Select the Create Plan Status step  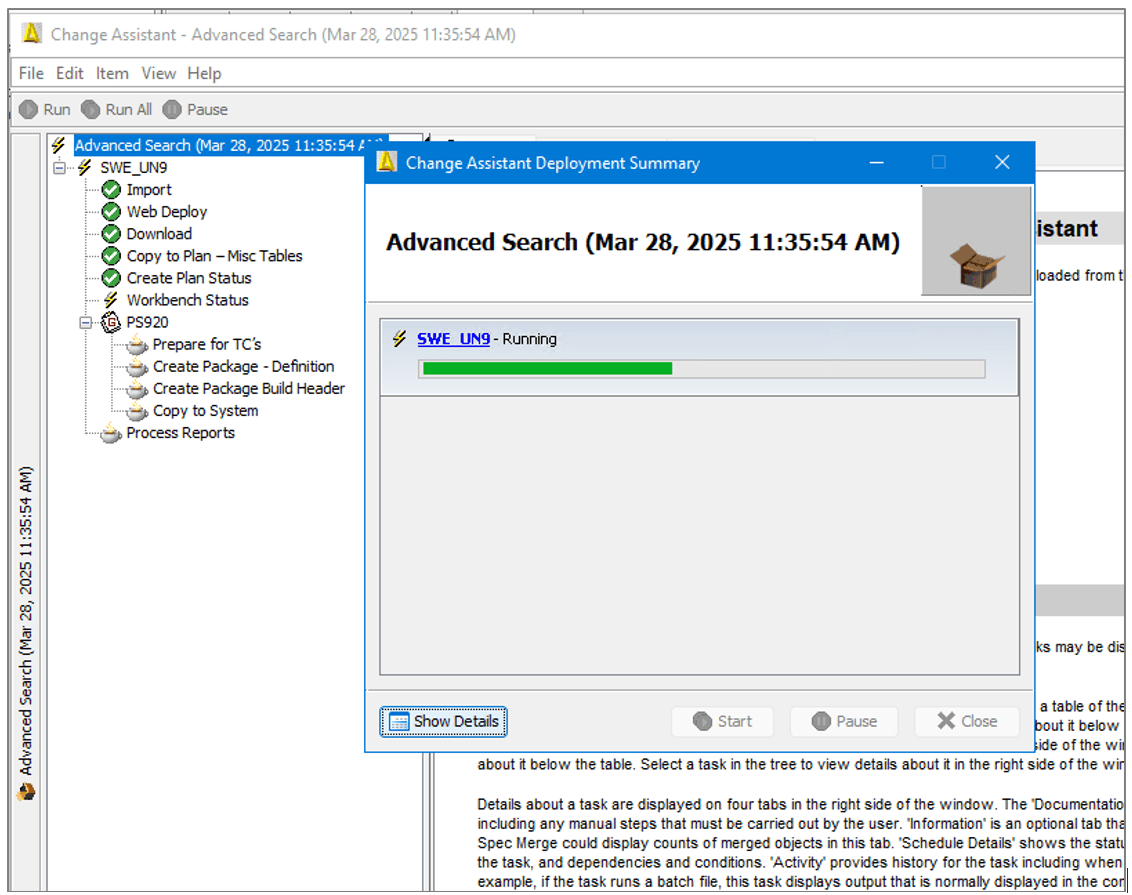click(x=189, y=278)
